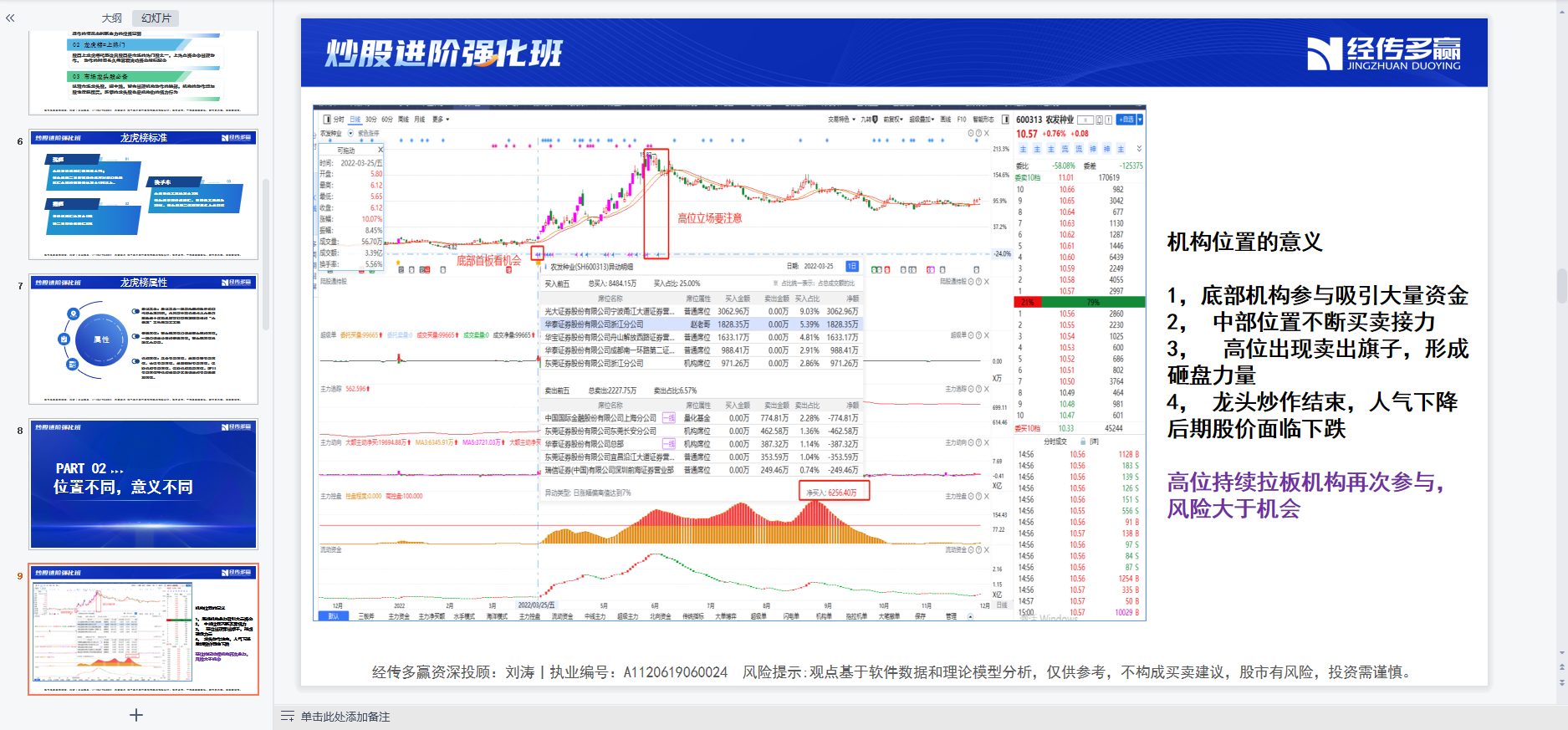The image size is (1568, 730).
Task: Select the highlighted slide 9 thumbnail
Action: tap(143, 629)
